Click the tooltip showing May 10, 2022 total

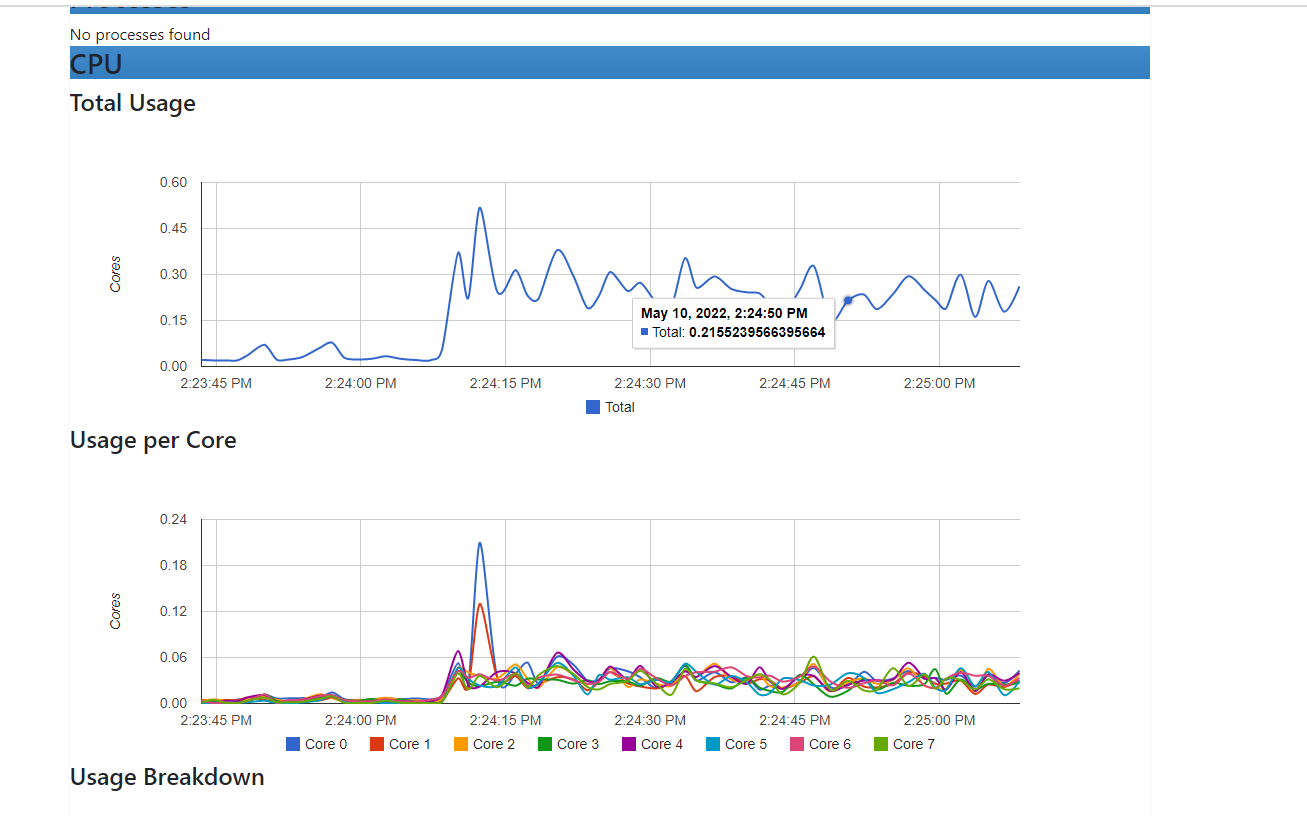coord(734,323)
